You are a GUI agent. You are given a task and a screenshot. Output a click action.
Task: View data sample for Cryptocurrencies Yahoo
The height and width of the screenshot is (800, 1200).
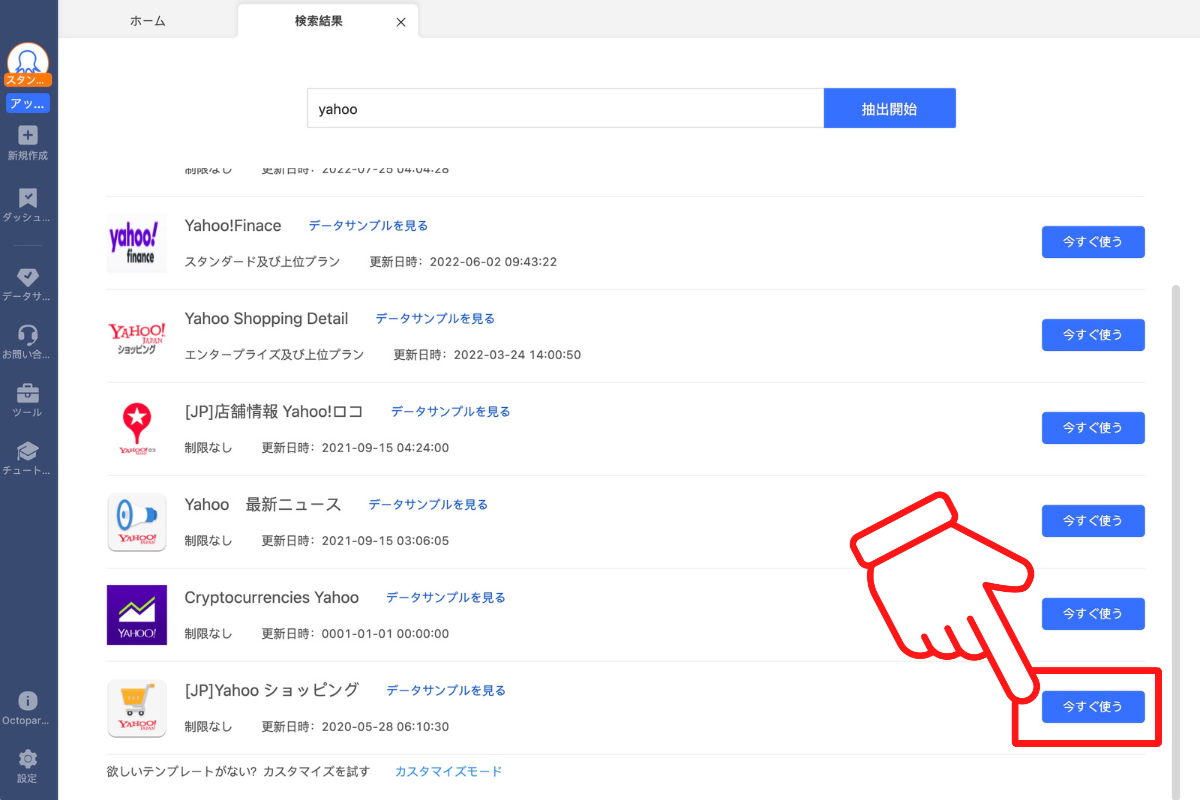click(x=446, y=598)
